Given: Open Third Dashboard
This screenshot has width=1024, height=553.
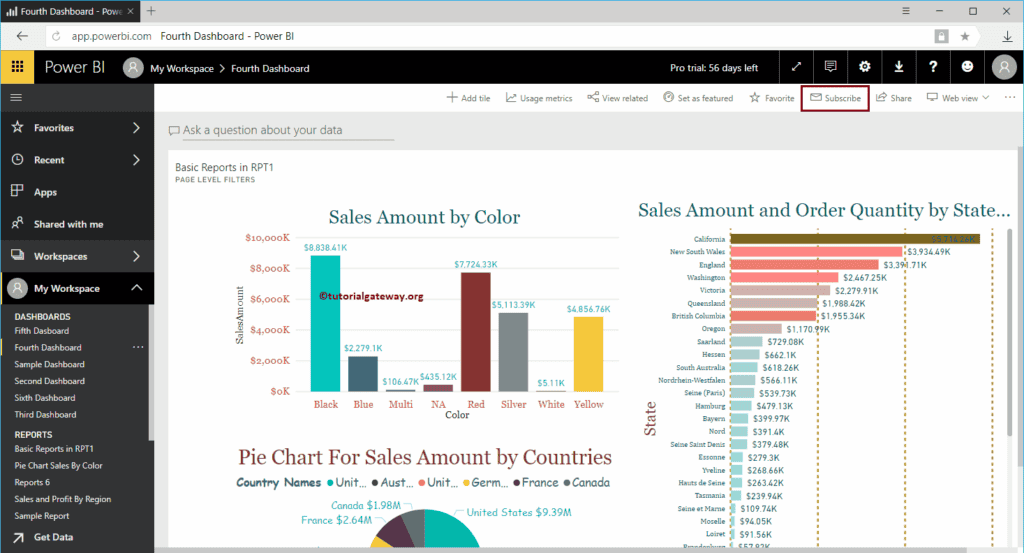Looking at the screenshot, I should tap(46, 415).
